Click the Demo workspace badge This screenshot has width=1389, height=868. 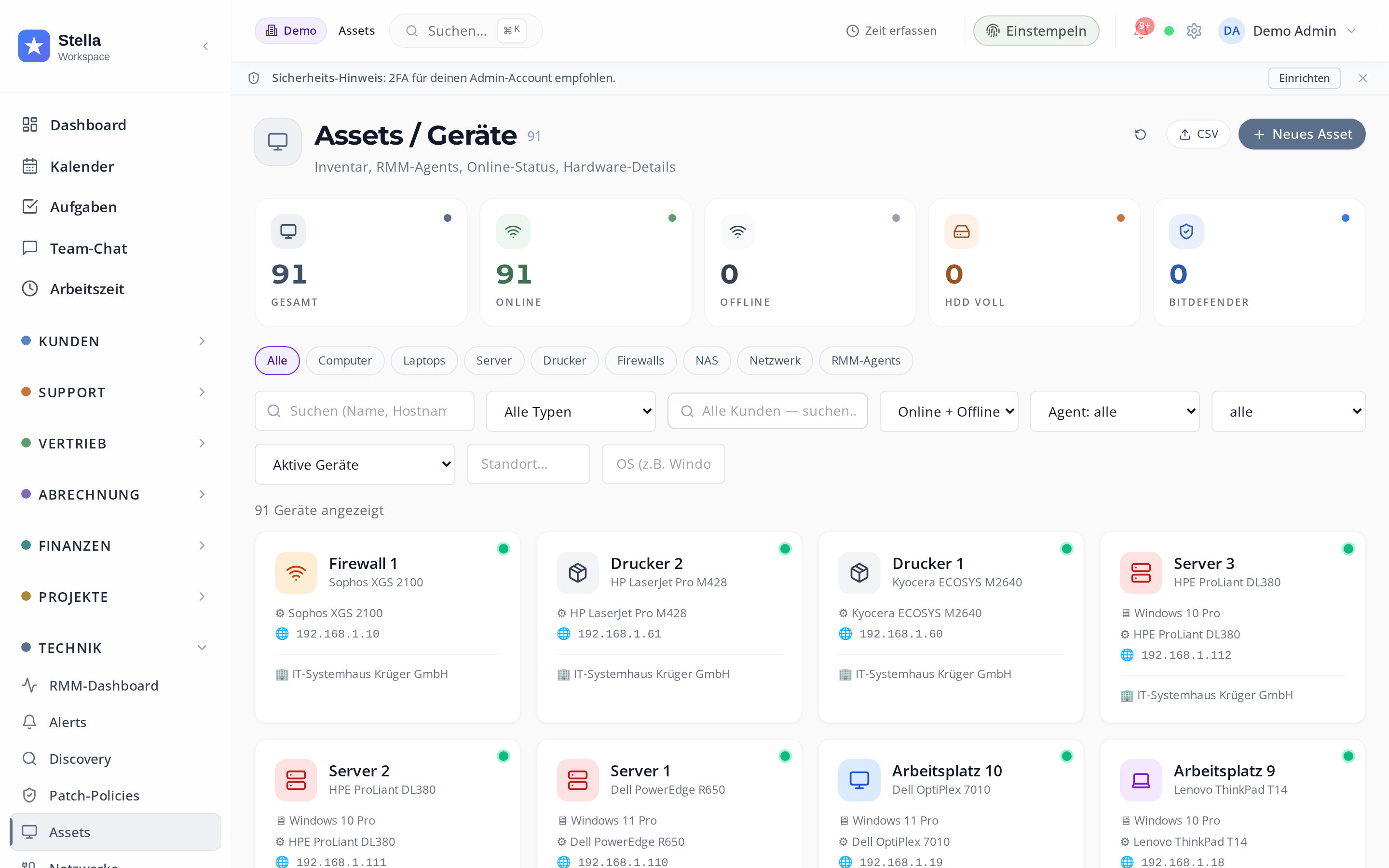click(291, 31)
